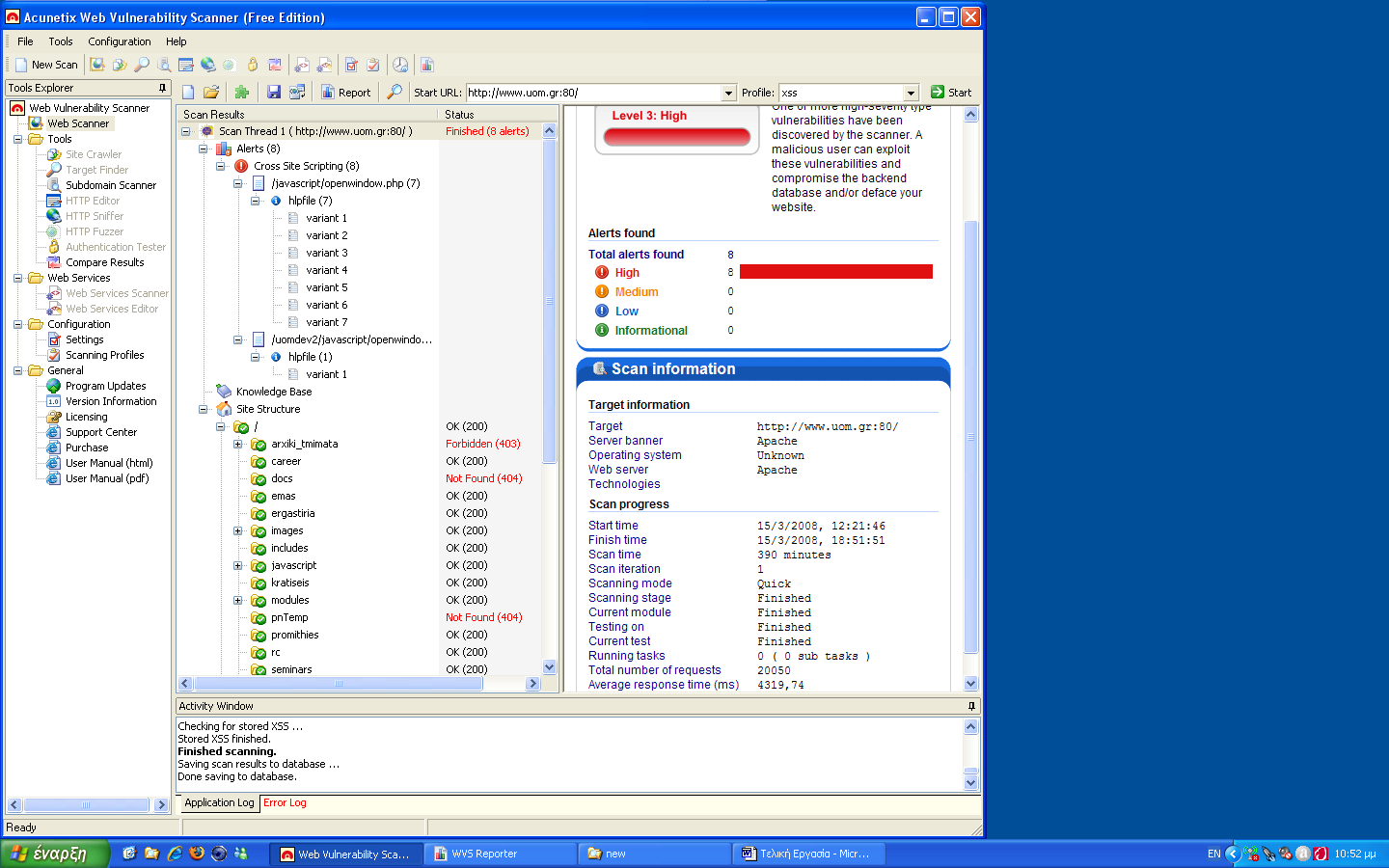This screenshot has width=1389, height=868.
Task: Click the export icon next to the save icon
Action: tap(297, 93)
